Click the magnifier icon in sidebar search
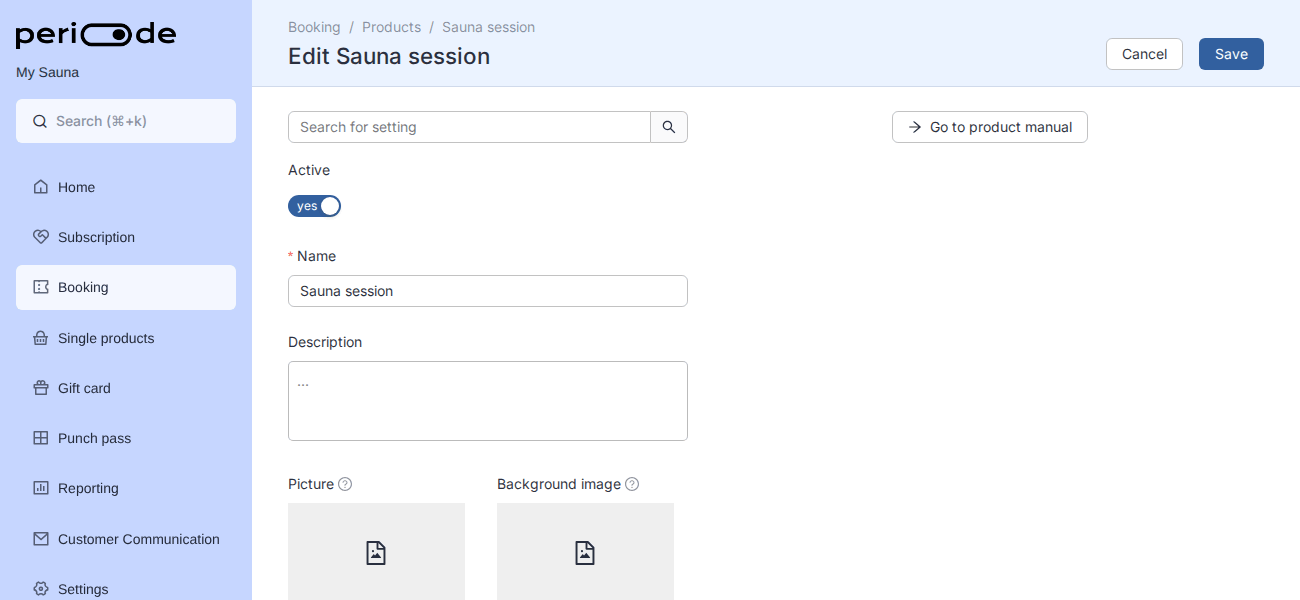Viewport: 1300px width, 600px height. (x=40, y=121)
